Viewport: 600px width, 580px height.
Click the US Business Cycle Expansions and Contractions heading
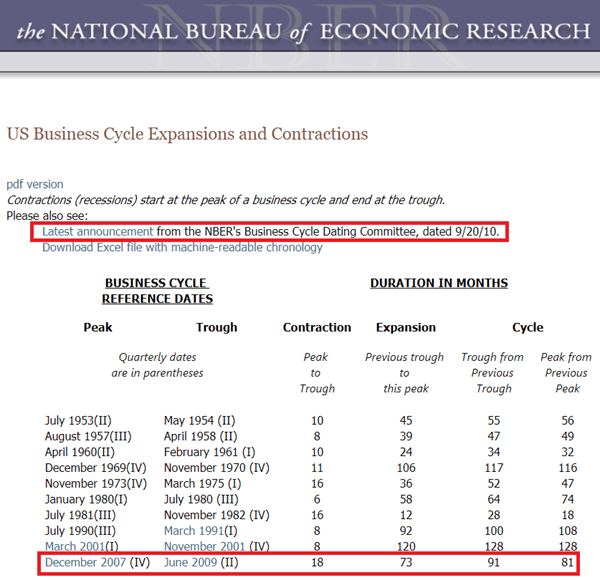pos(188,134)
